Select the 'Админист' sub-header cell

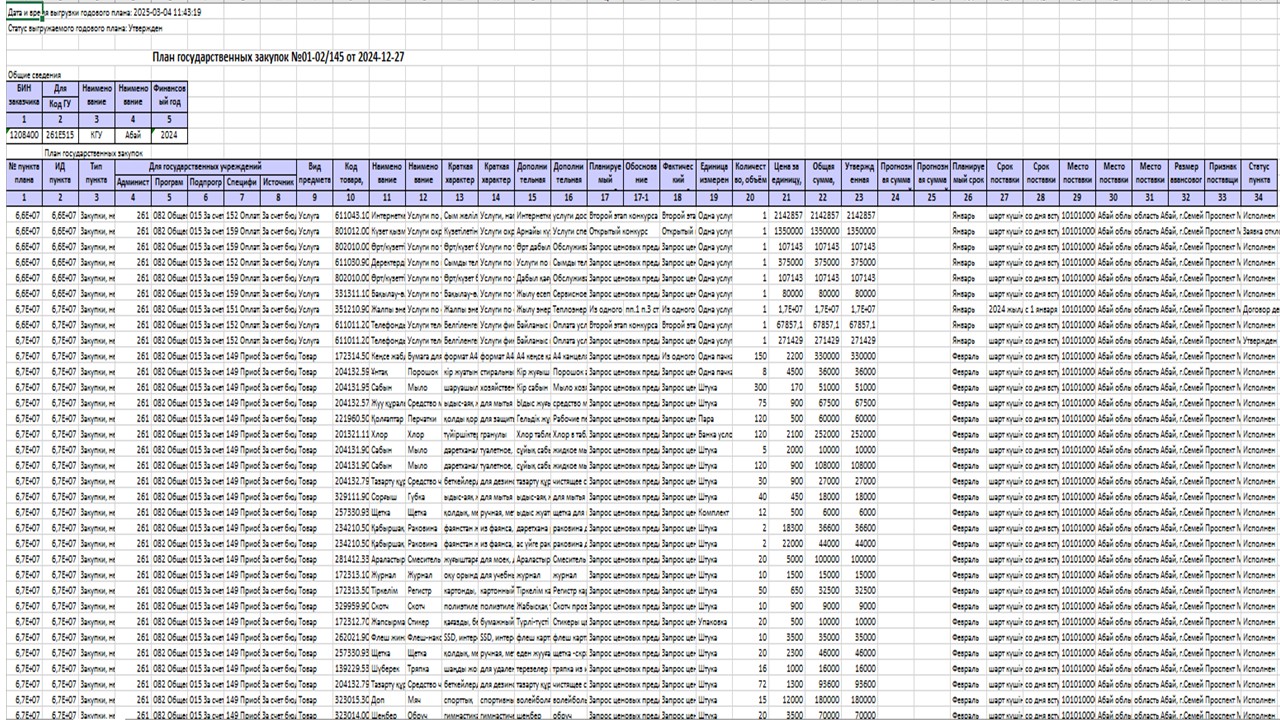click(x=133, y=182)
